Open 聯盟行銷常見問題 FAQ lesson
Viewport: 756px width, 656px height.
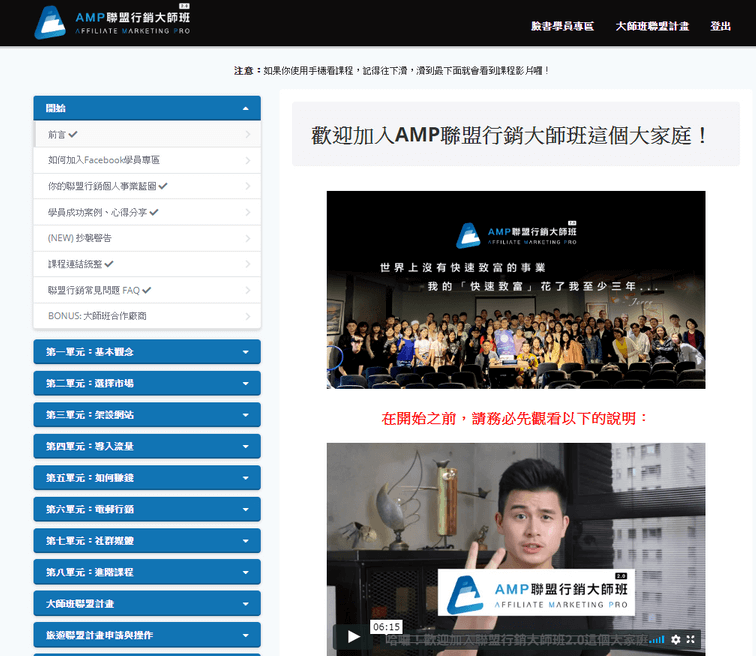(x=147, y=290)
